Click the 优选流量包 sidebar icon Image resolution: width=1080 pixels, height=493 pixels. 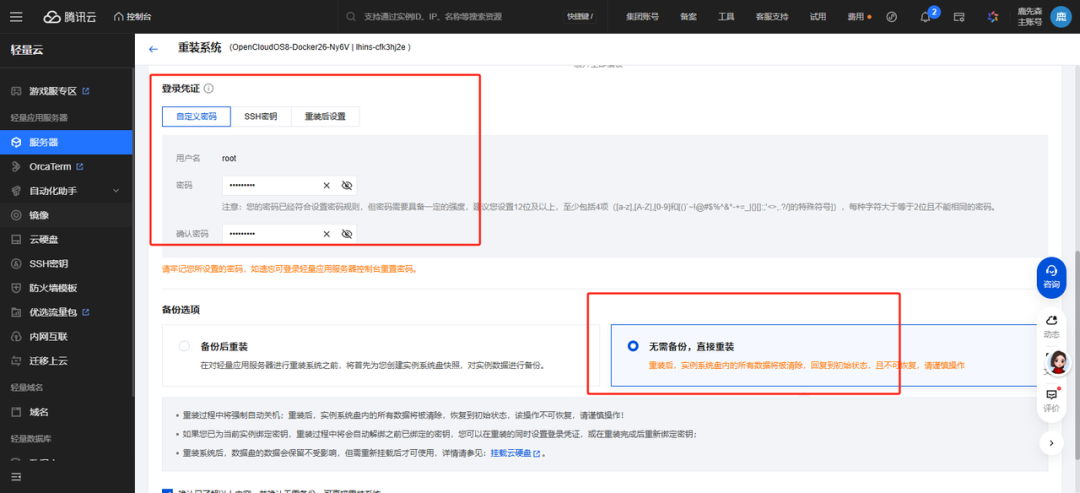click(16, 312)
